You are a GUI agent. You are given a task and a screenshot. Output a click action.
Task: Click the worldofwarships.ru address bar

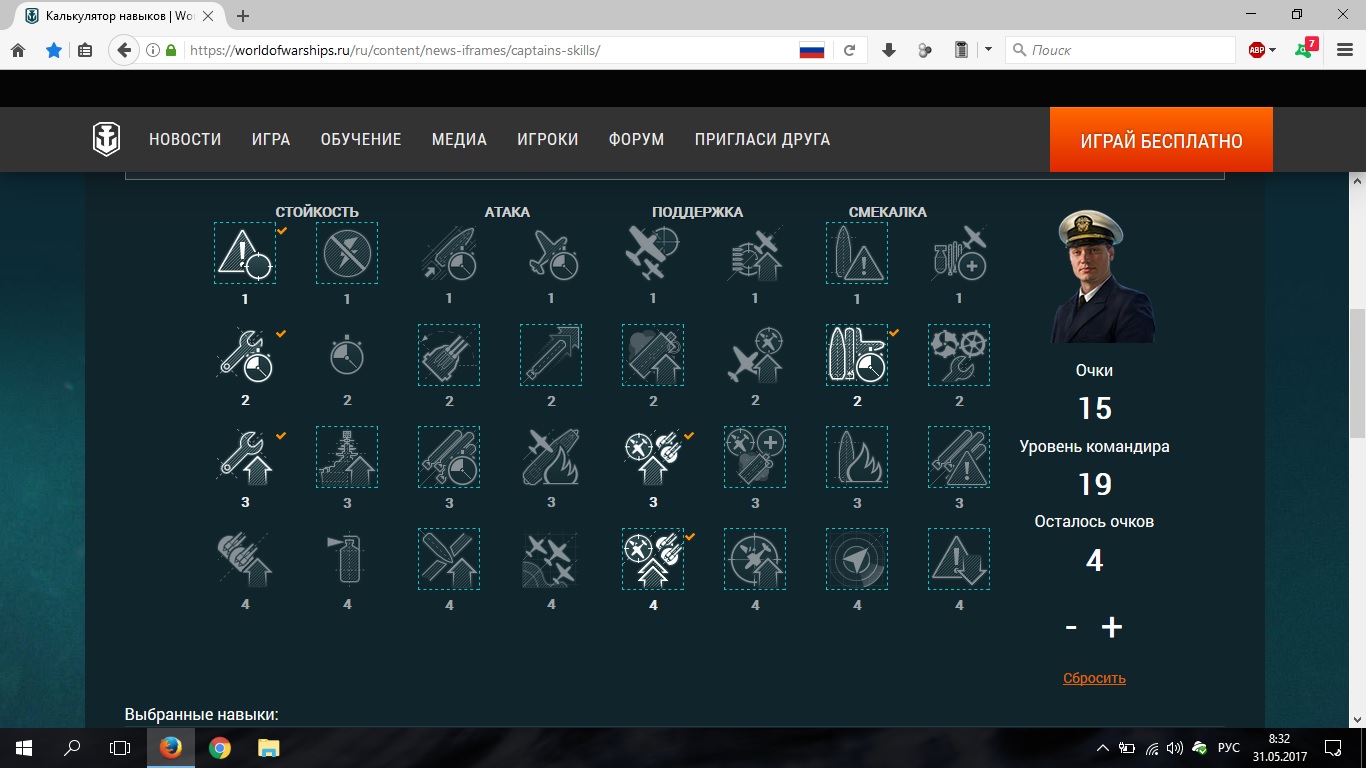(490, 50)
